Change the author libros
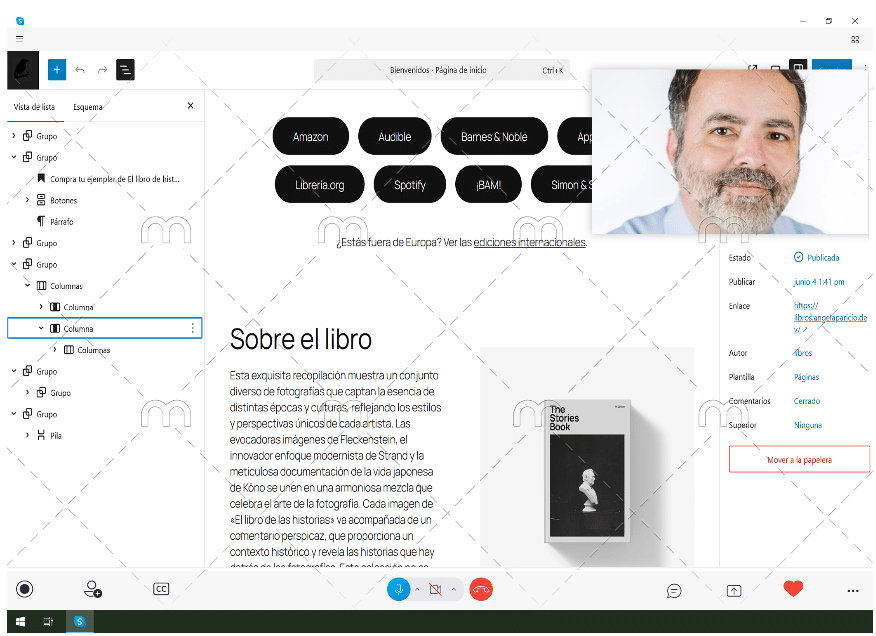The width and height of the screenshot is (876, 636). 803,353
